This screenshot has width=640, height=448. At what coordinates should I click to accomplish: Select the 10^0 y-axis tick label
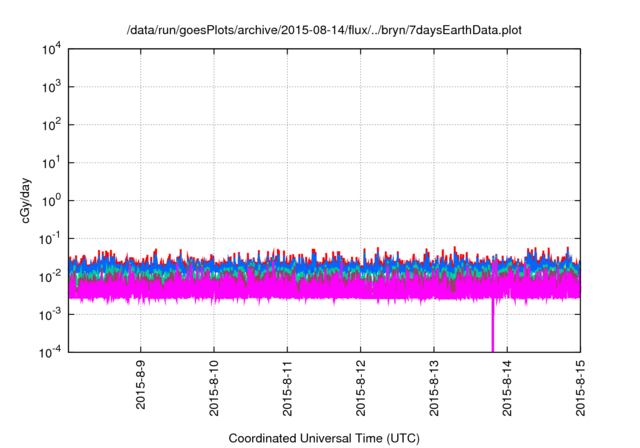click(51, 200)
